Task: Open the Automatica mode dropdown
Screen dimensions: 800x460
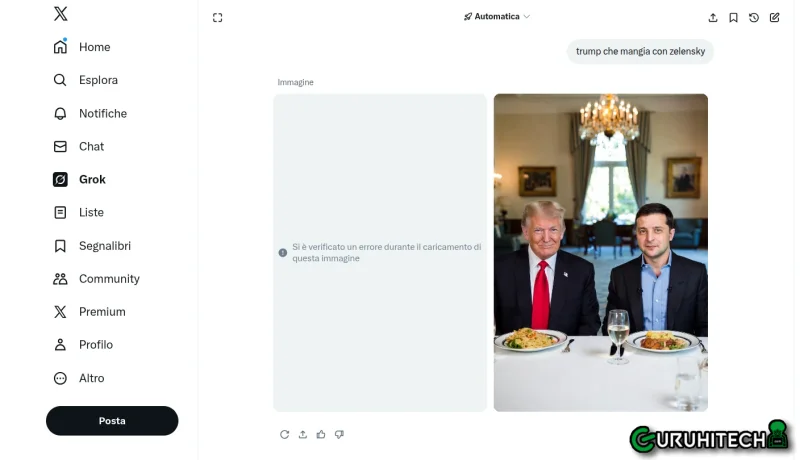Action: [497, 17]
